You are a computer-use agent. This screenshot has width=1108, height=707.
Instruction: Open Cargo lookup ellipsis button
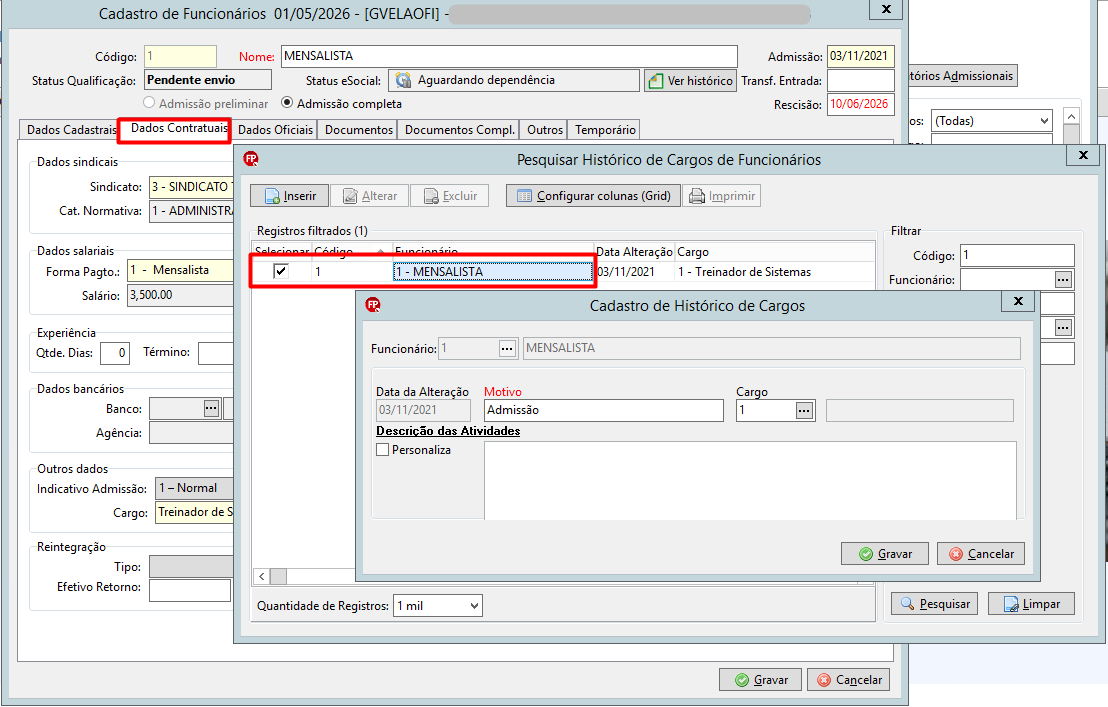tap(804, 410)
